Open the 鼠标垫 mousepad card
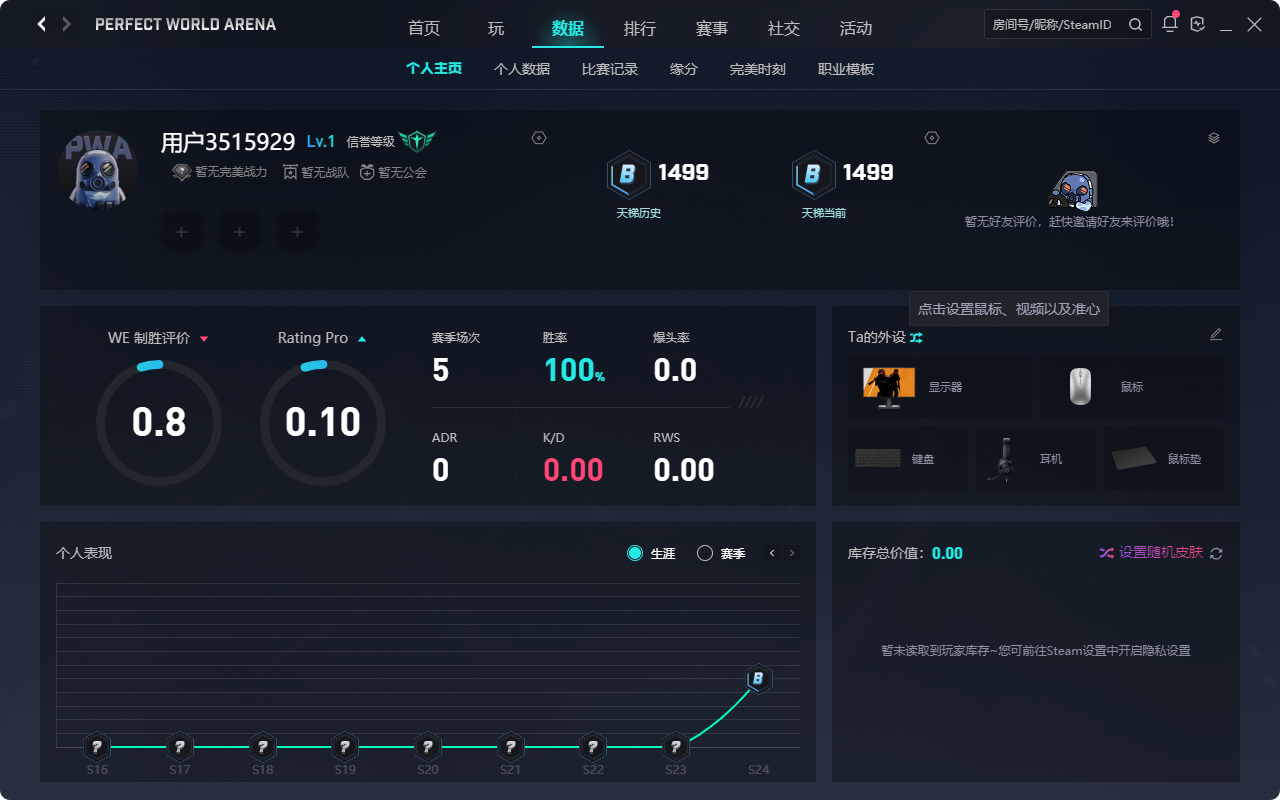Viewport: 1280px width, 800px height. coord(1164,459)
